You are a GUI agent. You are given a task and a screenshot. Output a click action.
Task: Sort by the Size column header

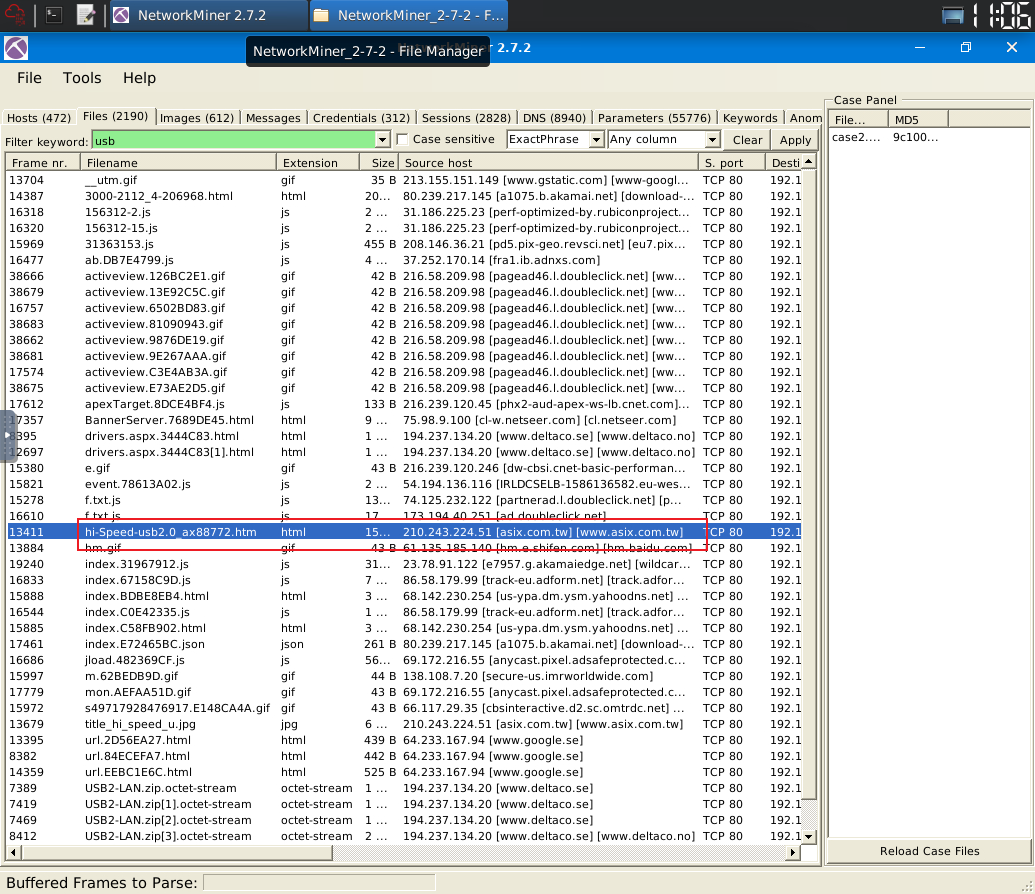point(380,162)
